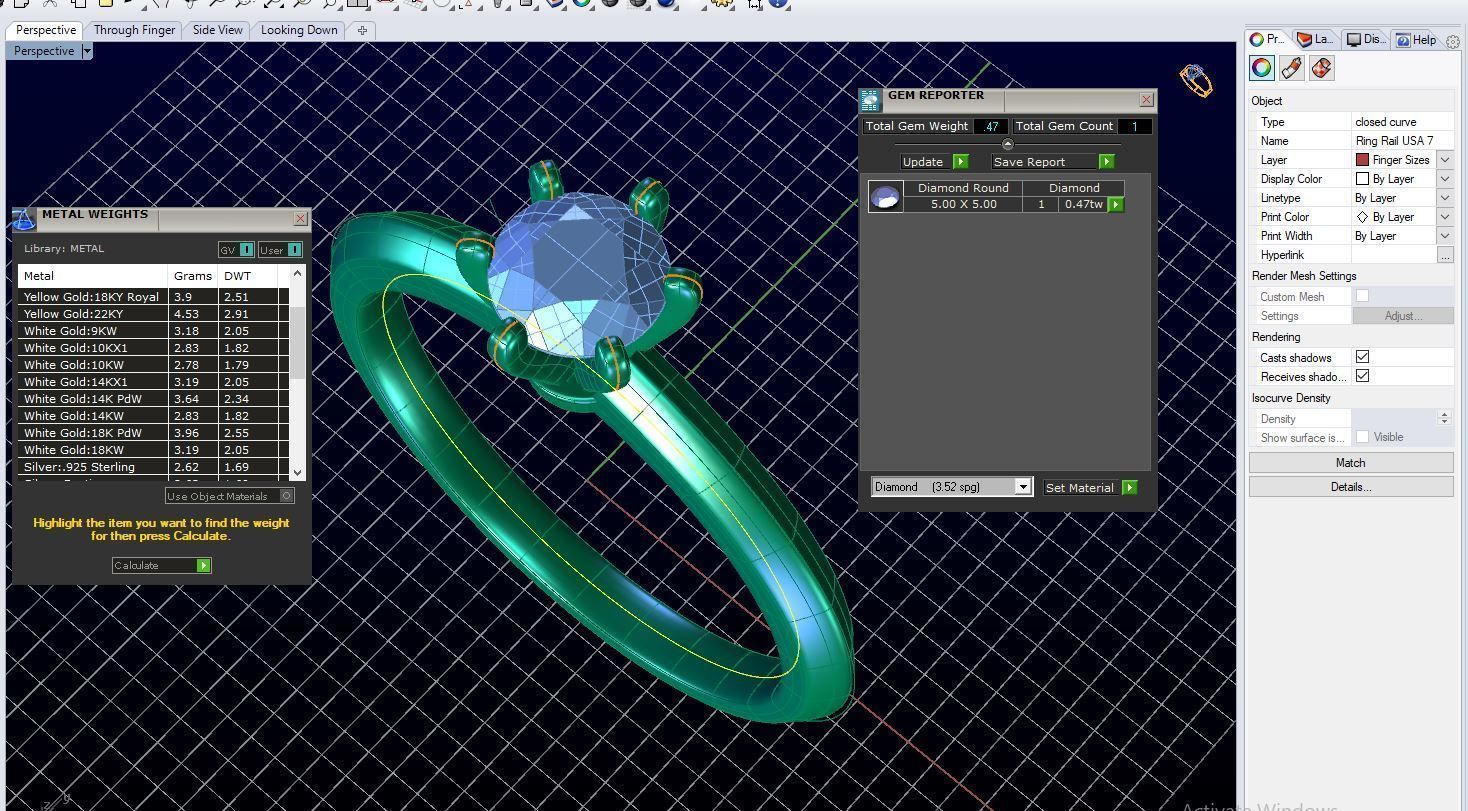Select the White Gold:14K PdW row

(x=153, y=399)
